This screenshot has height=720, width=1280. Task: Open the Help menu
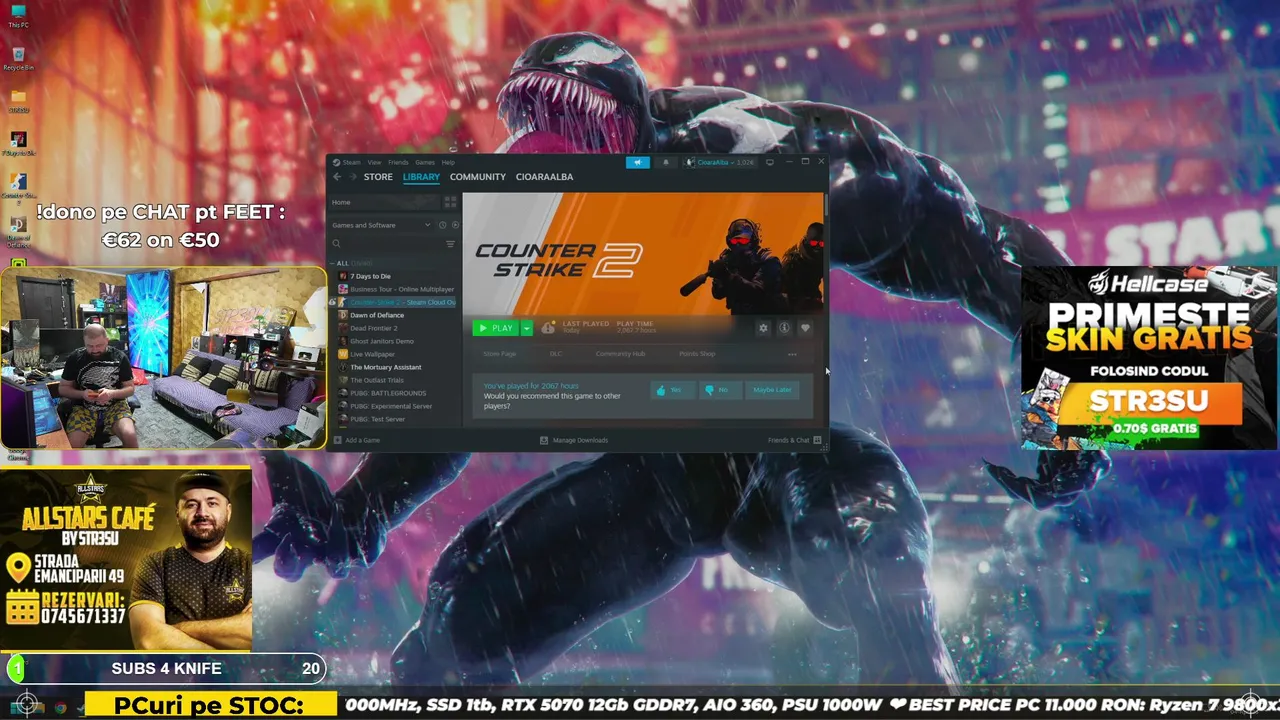pos(448,162)
